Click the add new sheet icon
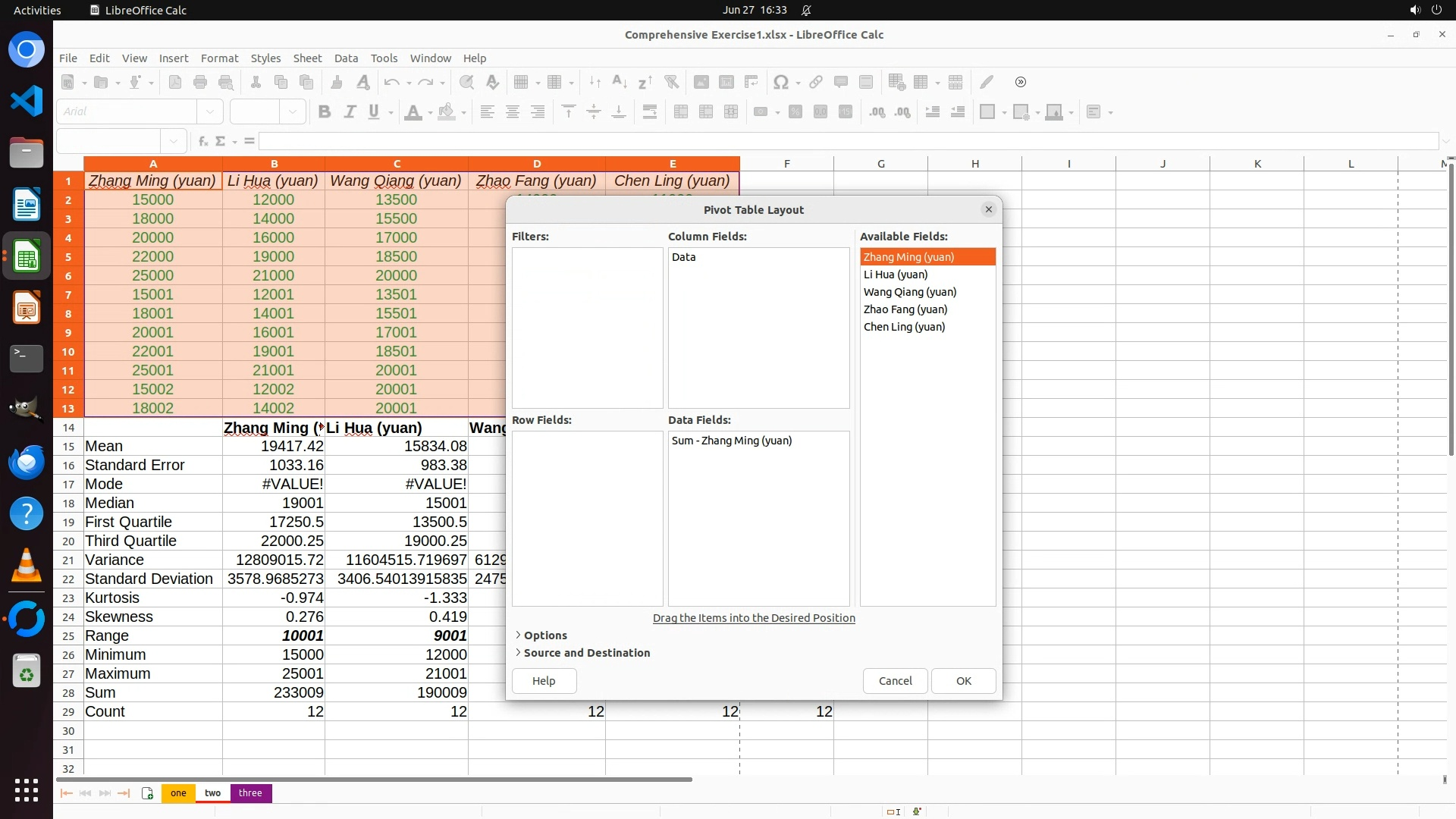 147,793
